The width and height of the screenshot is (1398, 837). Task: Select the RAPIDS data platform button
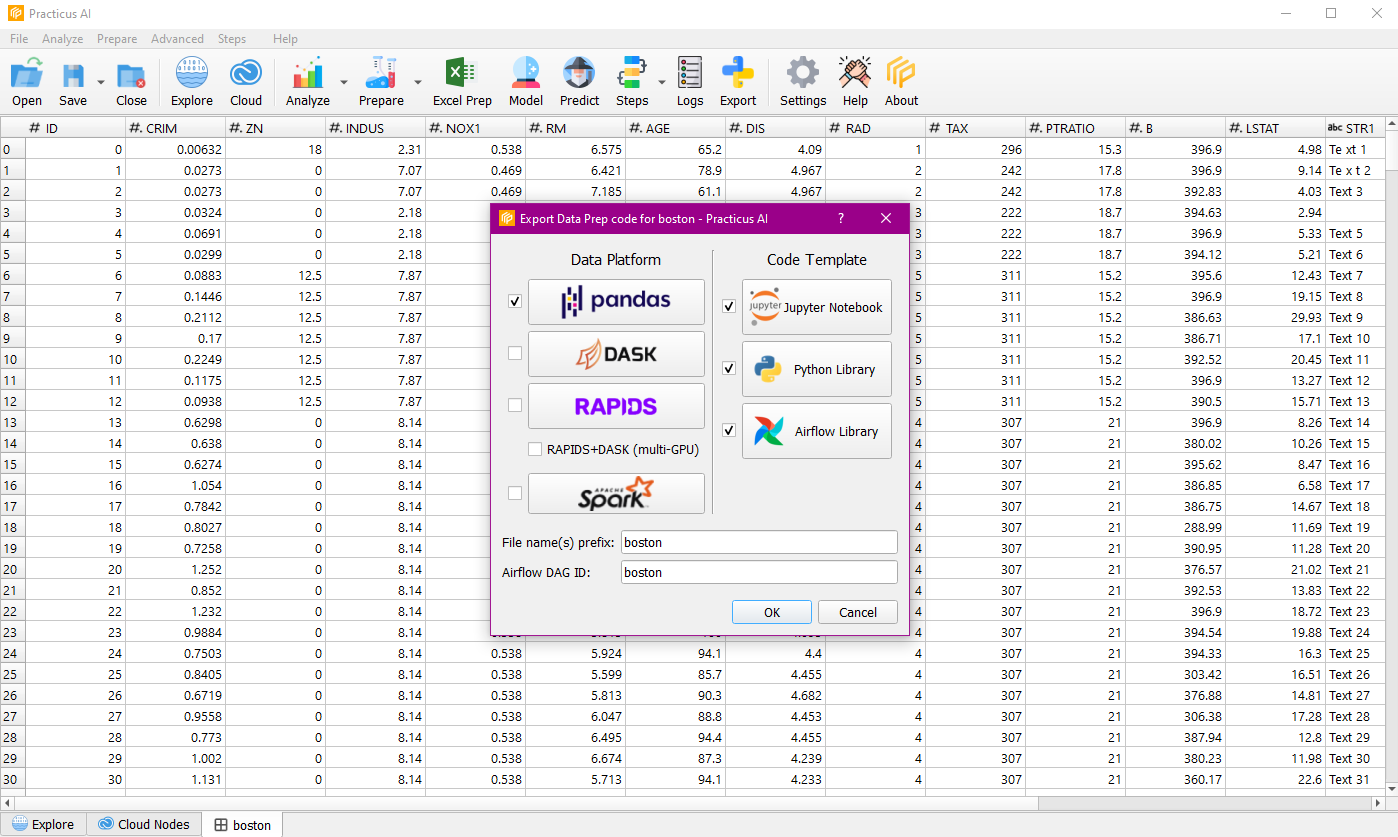tap(616, 406)
